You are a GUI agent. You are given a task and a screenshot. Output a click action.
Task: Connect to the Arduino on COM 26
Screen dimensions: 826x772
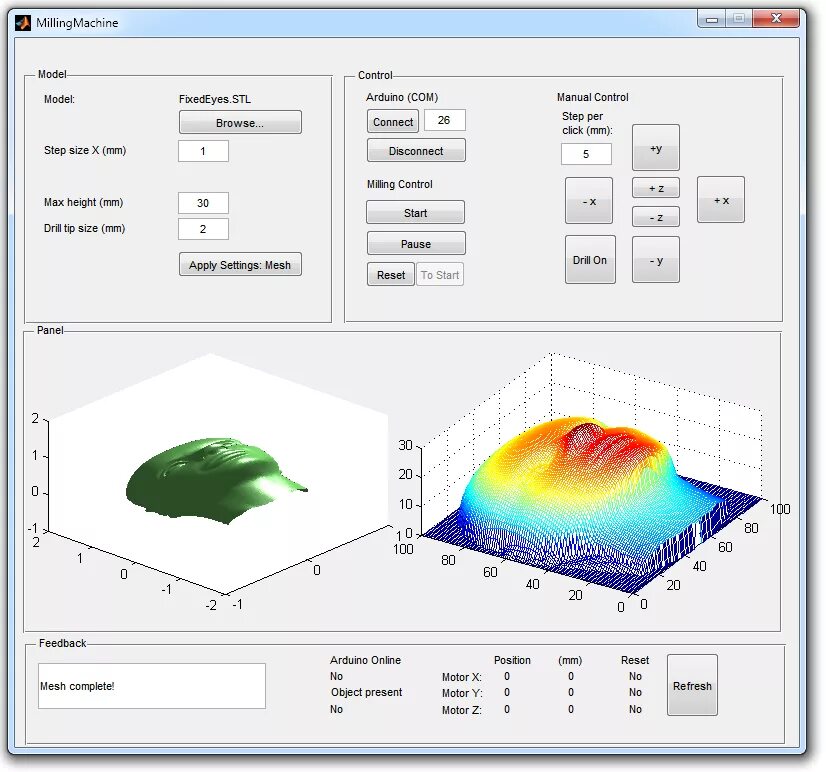coord(392,121)
